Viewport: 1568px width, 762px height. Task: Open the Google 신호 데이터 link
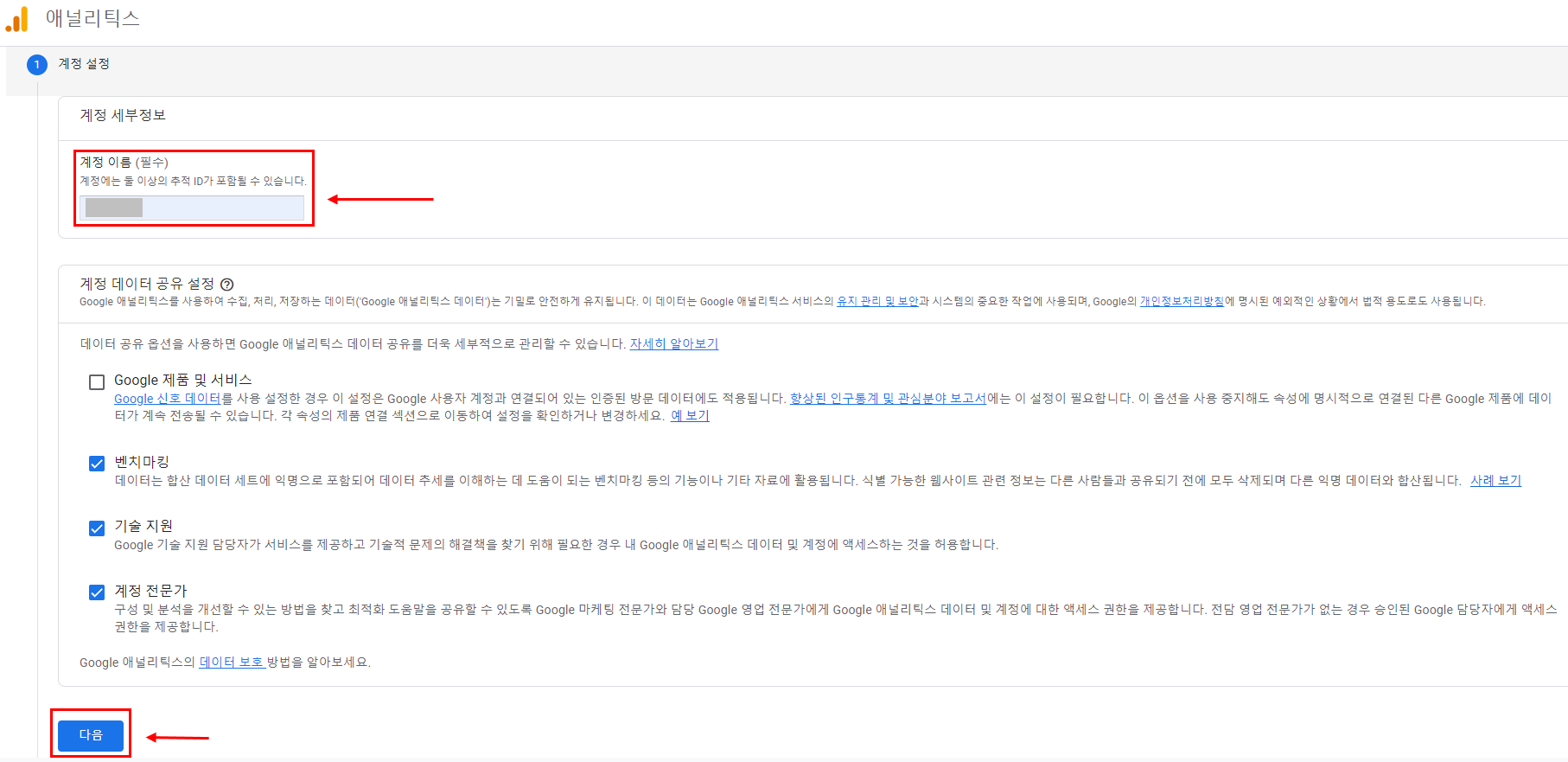pos(168,399)
